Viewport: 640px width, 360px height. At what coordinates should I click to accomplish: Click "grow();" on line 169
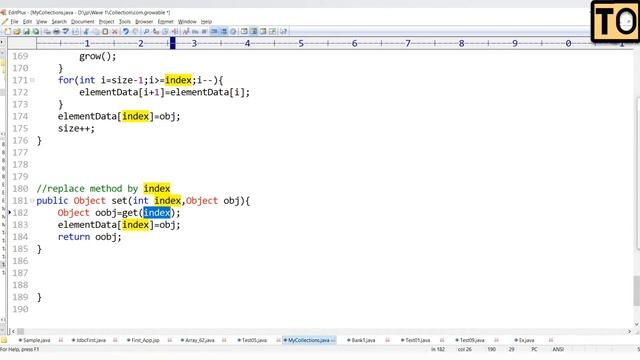98,56
